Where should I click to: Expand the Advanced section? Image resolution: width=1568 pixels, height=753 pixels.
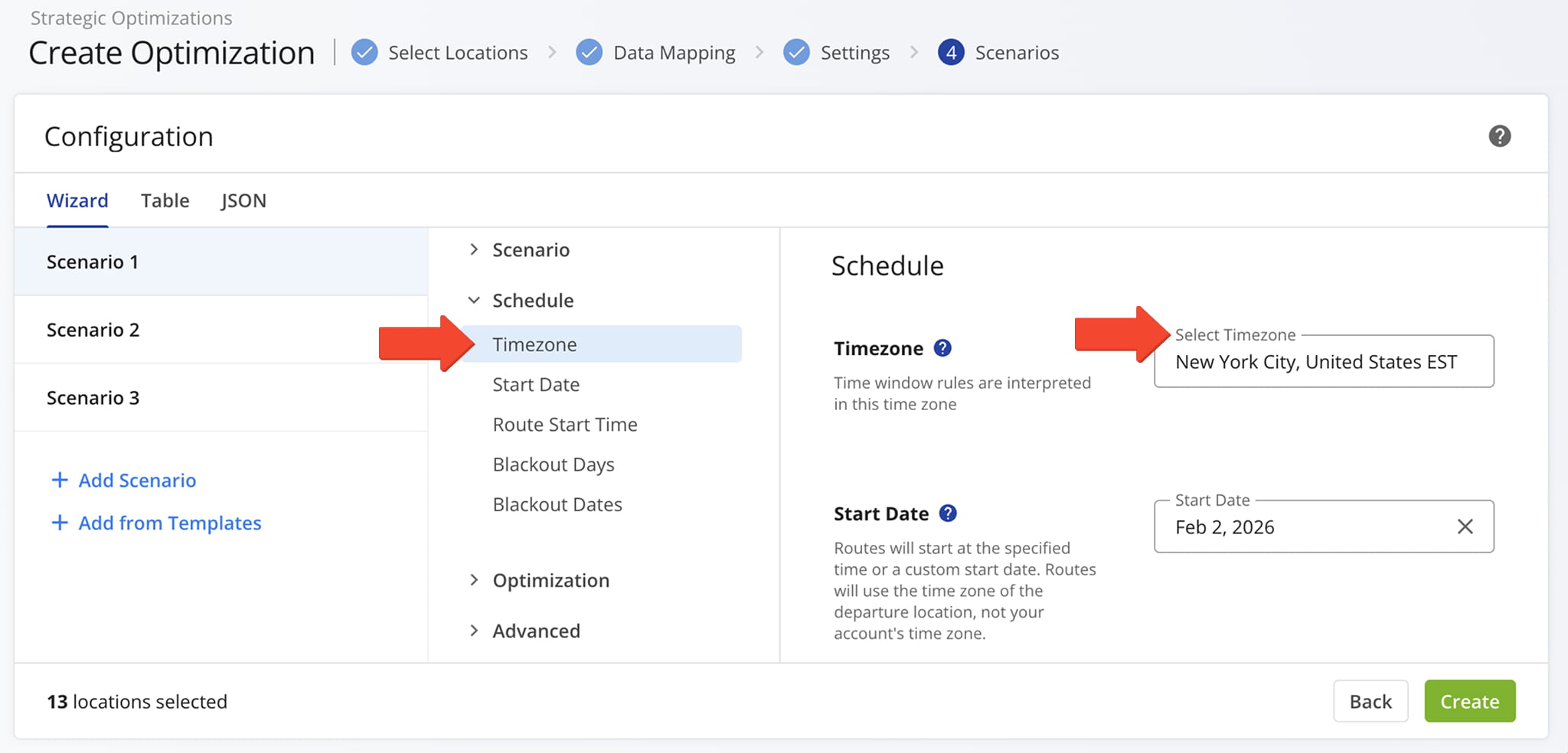[474, 631]
